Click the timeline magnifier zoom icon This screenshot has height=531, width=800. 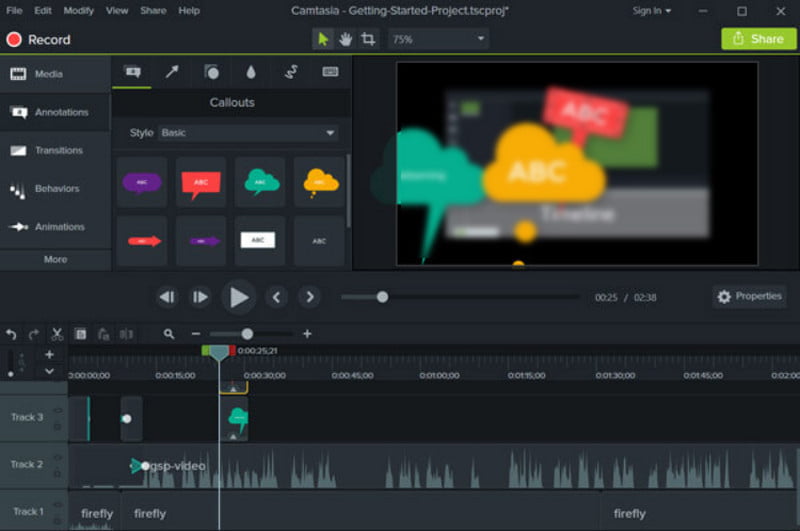click(x=169, y=335)
